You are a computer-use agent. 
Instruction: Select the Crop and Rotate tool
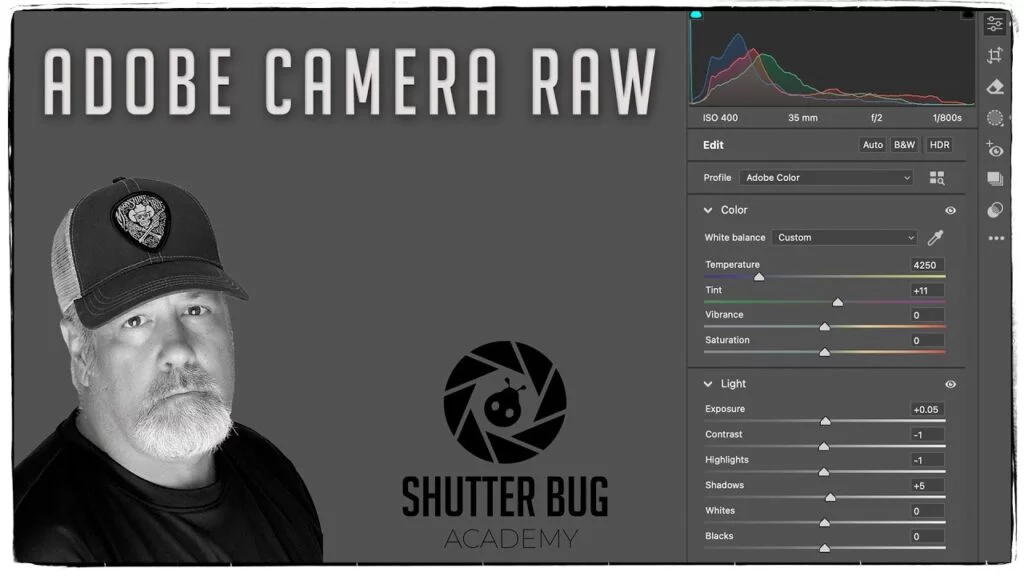coord(995,57)
